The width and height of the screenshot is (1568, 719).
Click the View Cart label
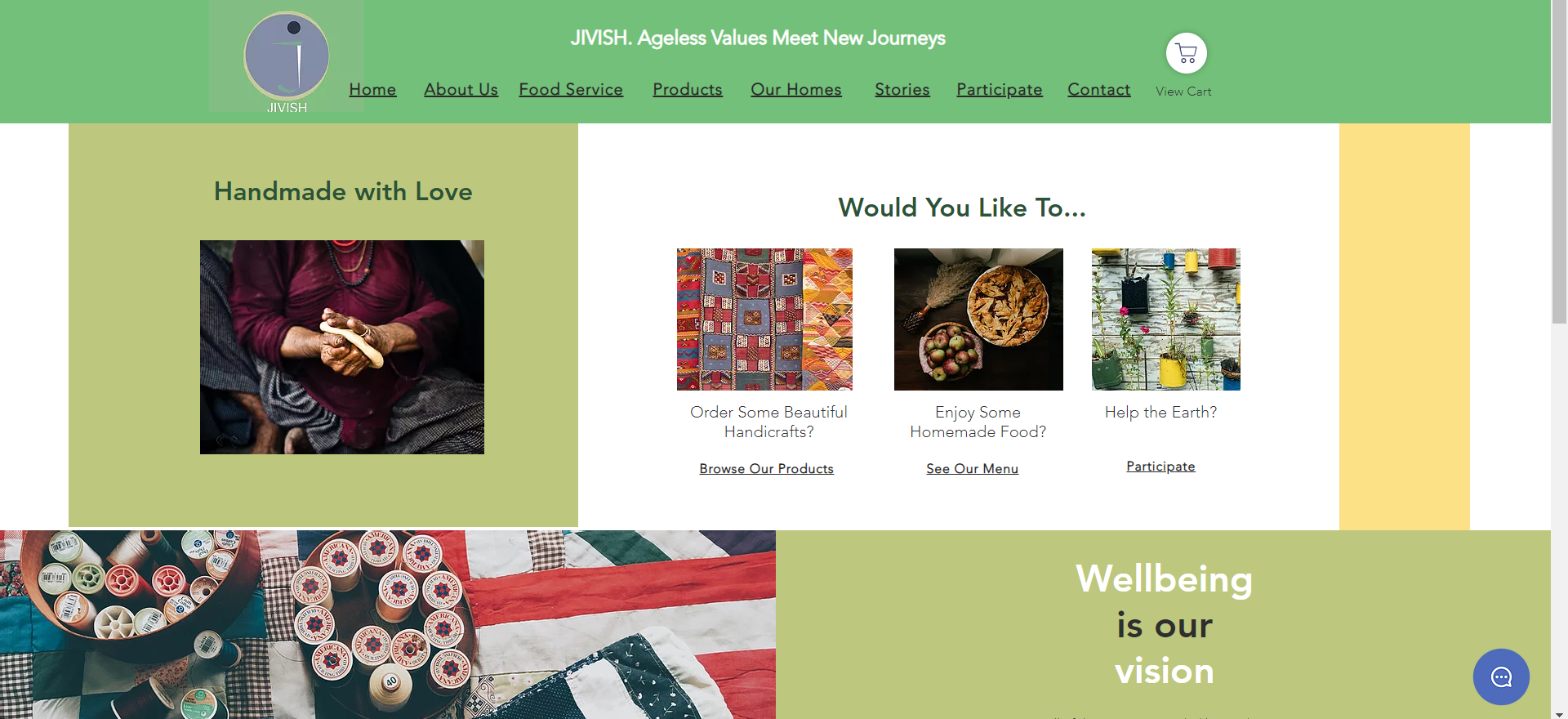point(1183,92)
